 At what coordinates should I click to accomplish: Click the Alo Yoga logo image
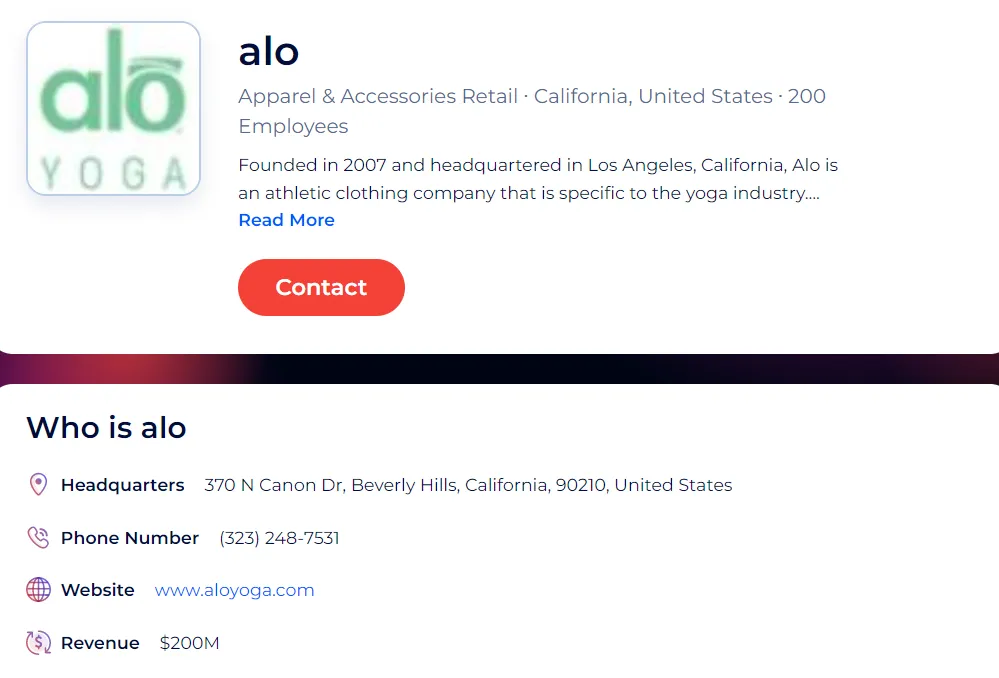[x=113, y=108]
